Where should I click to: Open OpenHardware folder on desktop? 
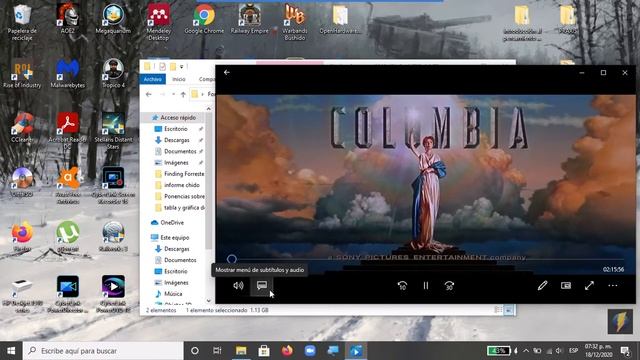click(340, 19)
